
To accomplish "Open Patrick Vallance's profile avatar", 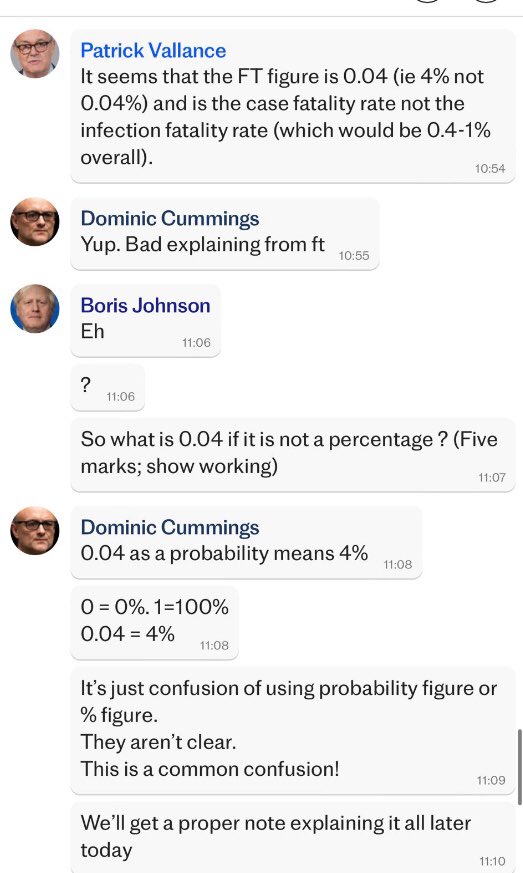I will pyautogui.click(x=35, y=53).
